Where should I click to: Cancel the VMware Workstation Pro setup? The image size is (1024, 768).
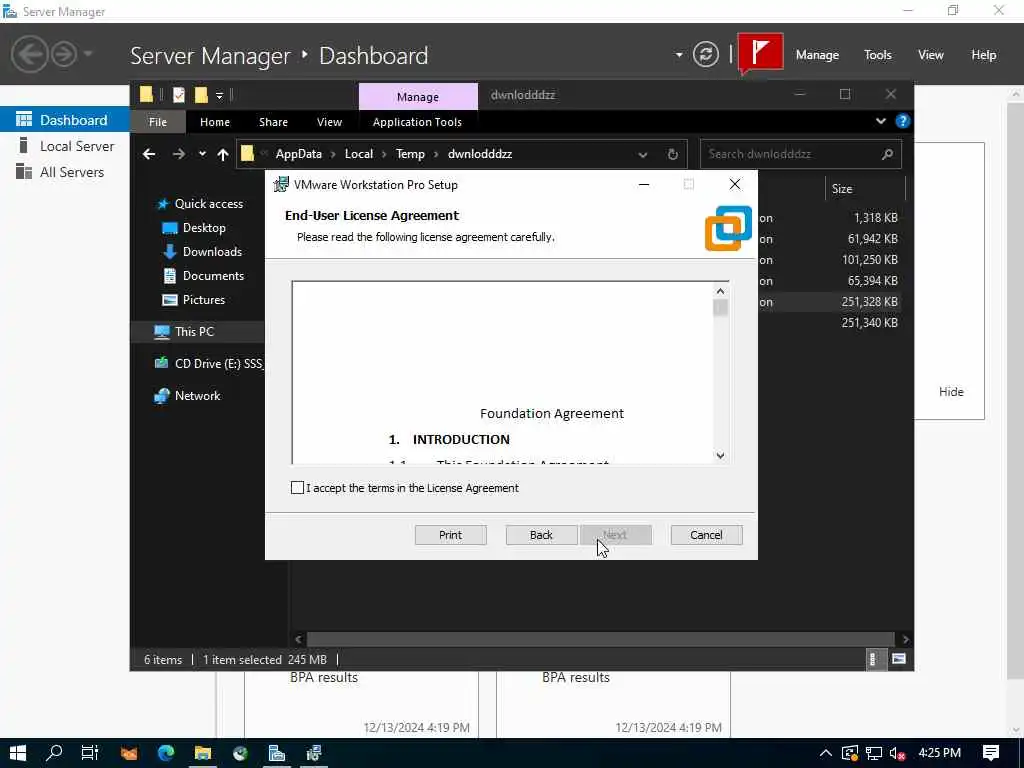point(707,535)
